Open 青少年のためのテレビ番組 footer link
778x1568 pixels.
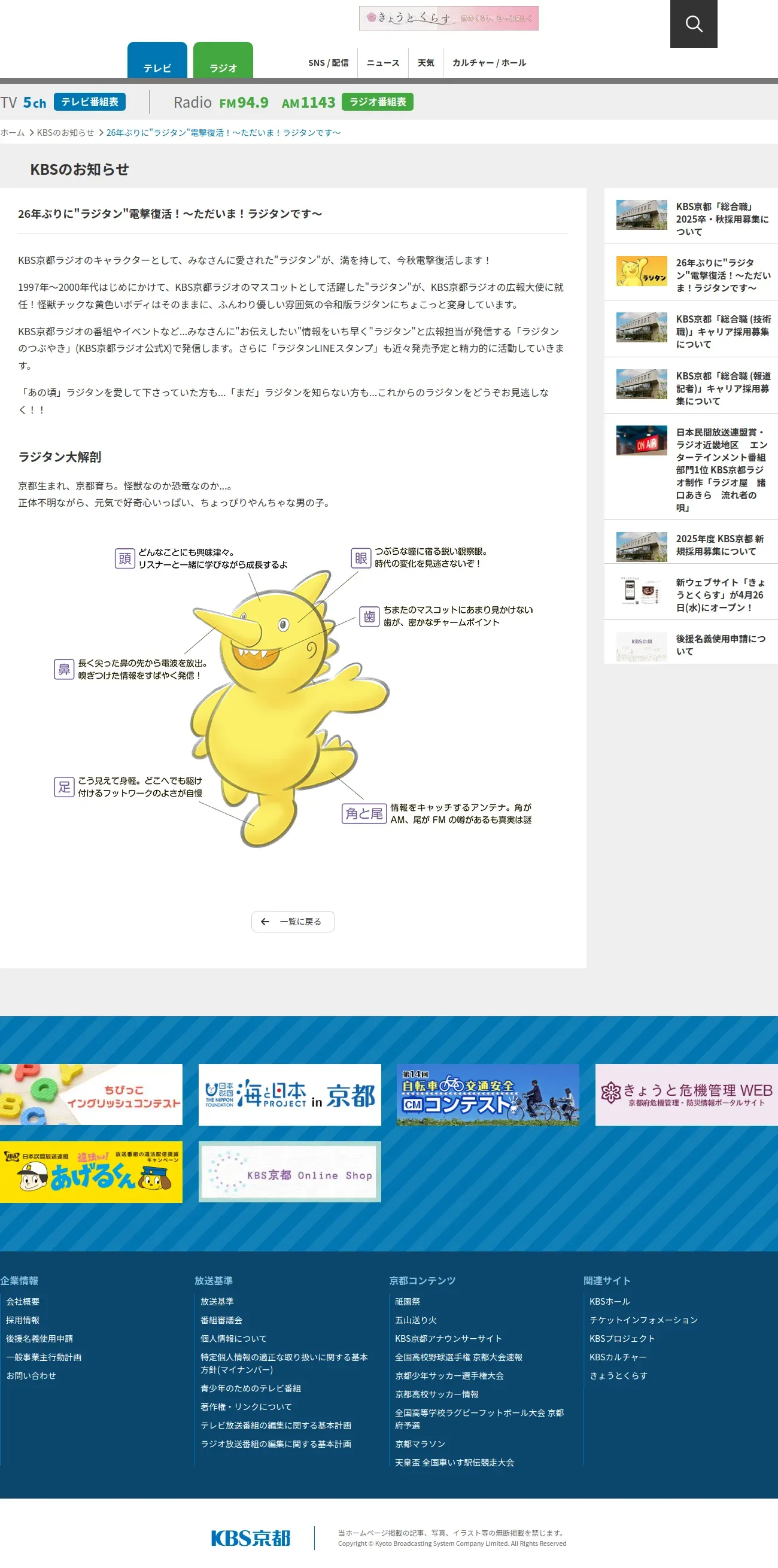coord(251,1388)
